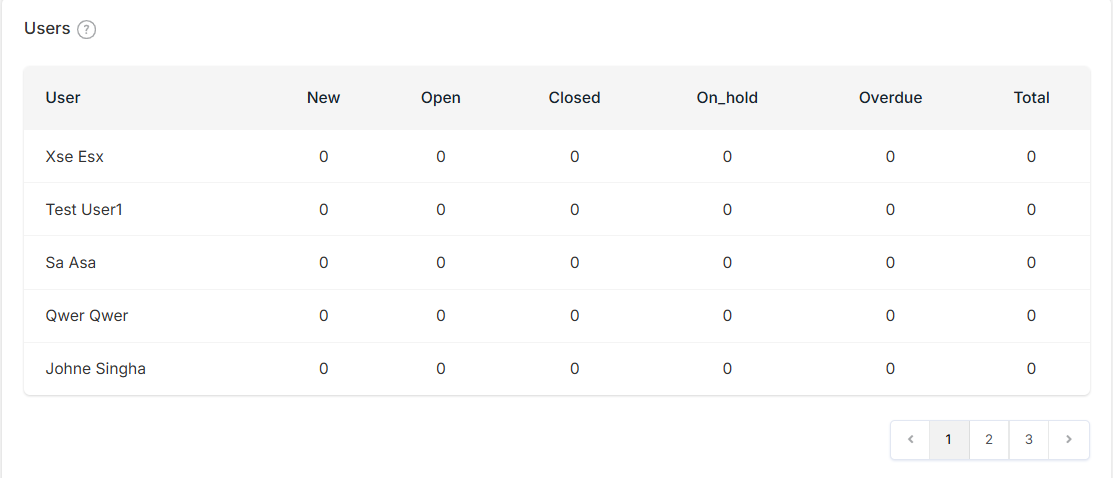Select the Johne Singha user row
The image size is (1113, 478).
556,369
